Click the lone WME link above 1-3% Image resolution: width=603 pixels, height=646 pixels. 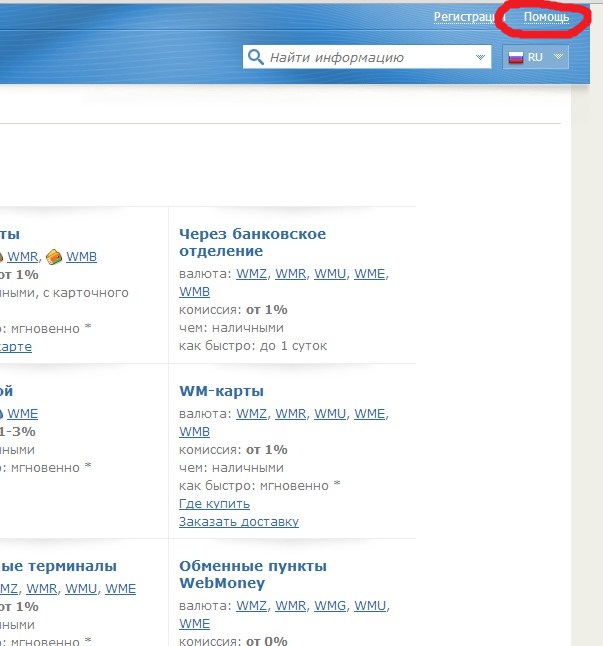[x=23, y=414]
